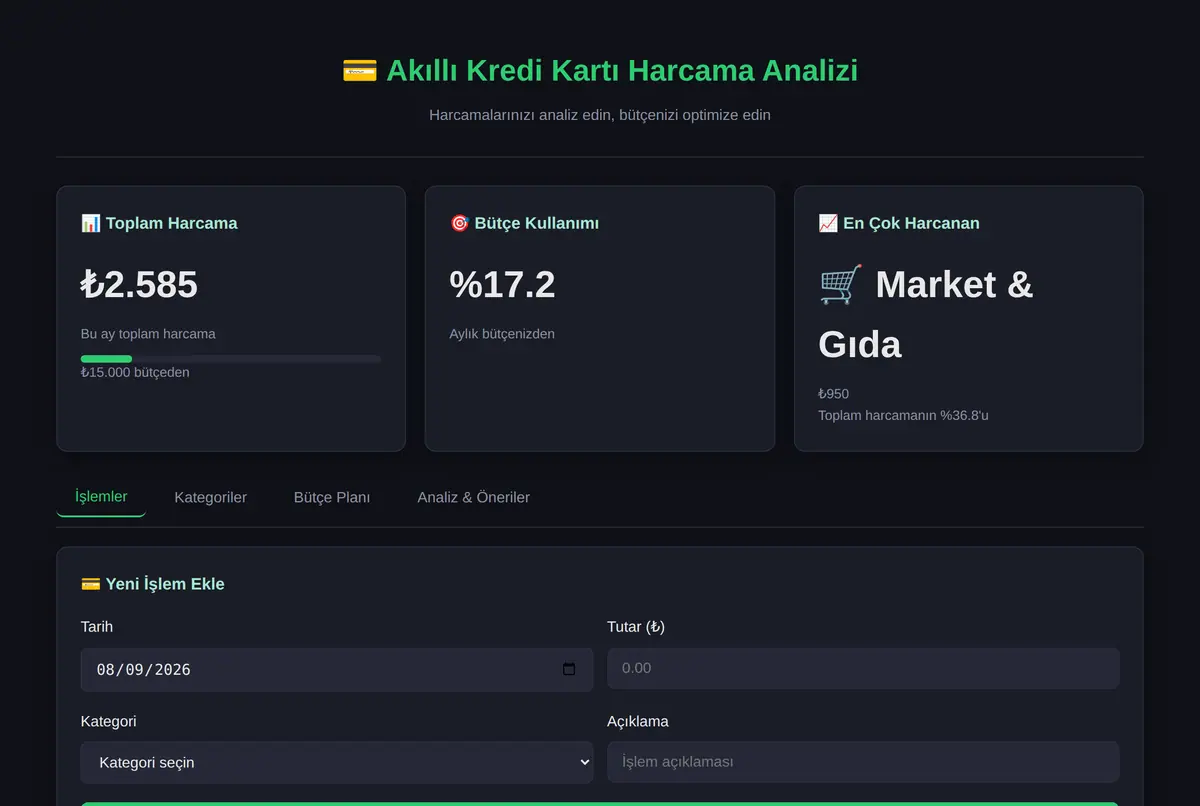The width and height of the screenshot is (1200, 806).
Task: Click the ₺950 amount text
Action: (834, 394)
